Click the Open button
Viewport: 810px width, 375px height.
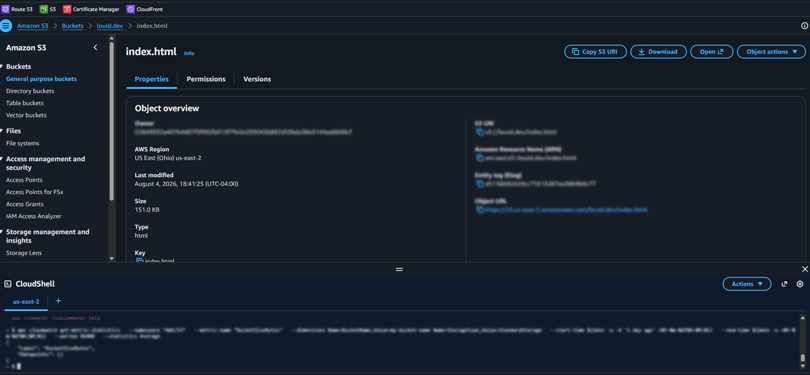[712, 52]
